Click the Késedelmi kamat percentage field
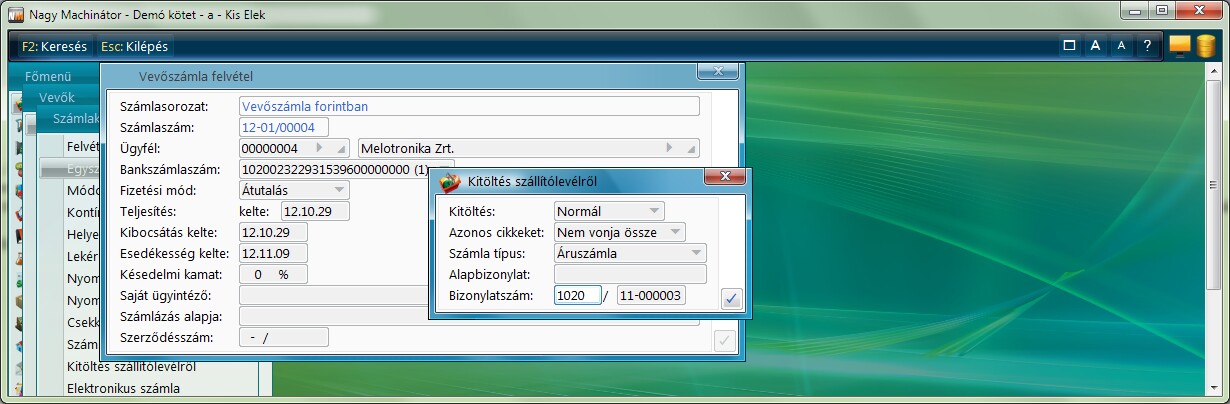 [273, 274]
